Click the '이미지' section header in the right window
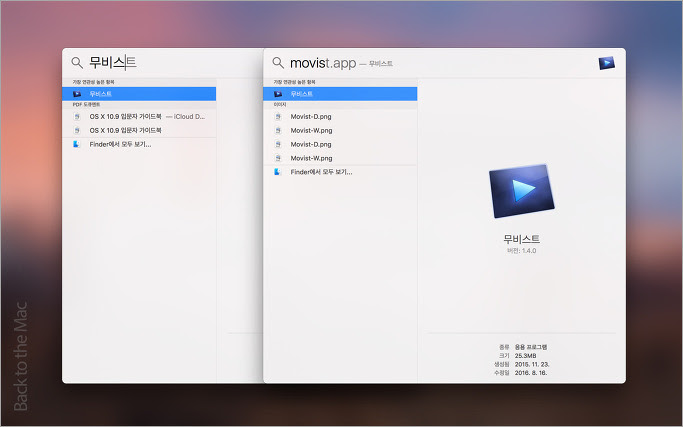683x427 pixels. (x=280, y=105)
